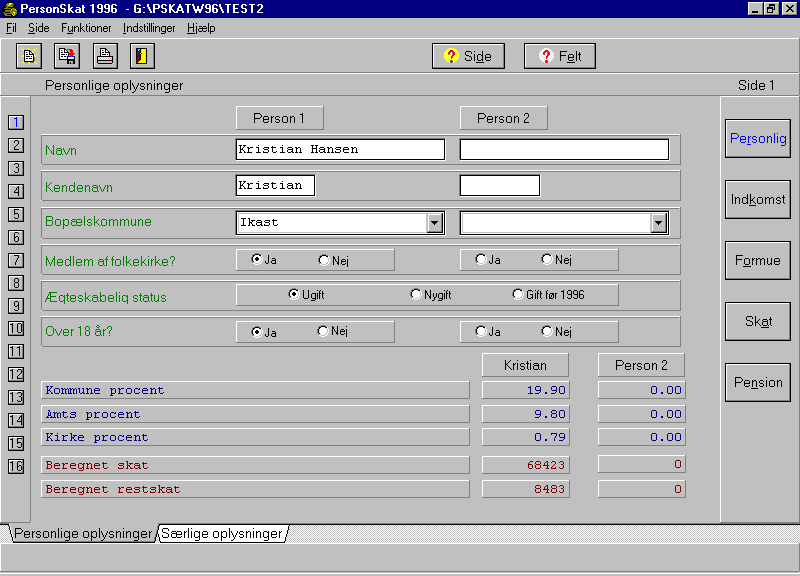Select Ja for Person 2 over 18 år

[488, 332]
